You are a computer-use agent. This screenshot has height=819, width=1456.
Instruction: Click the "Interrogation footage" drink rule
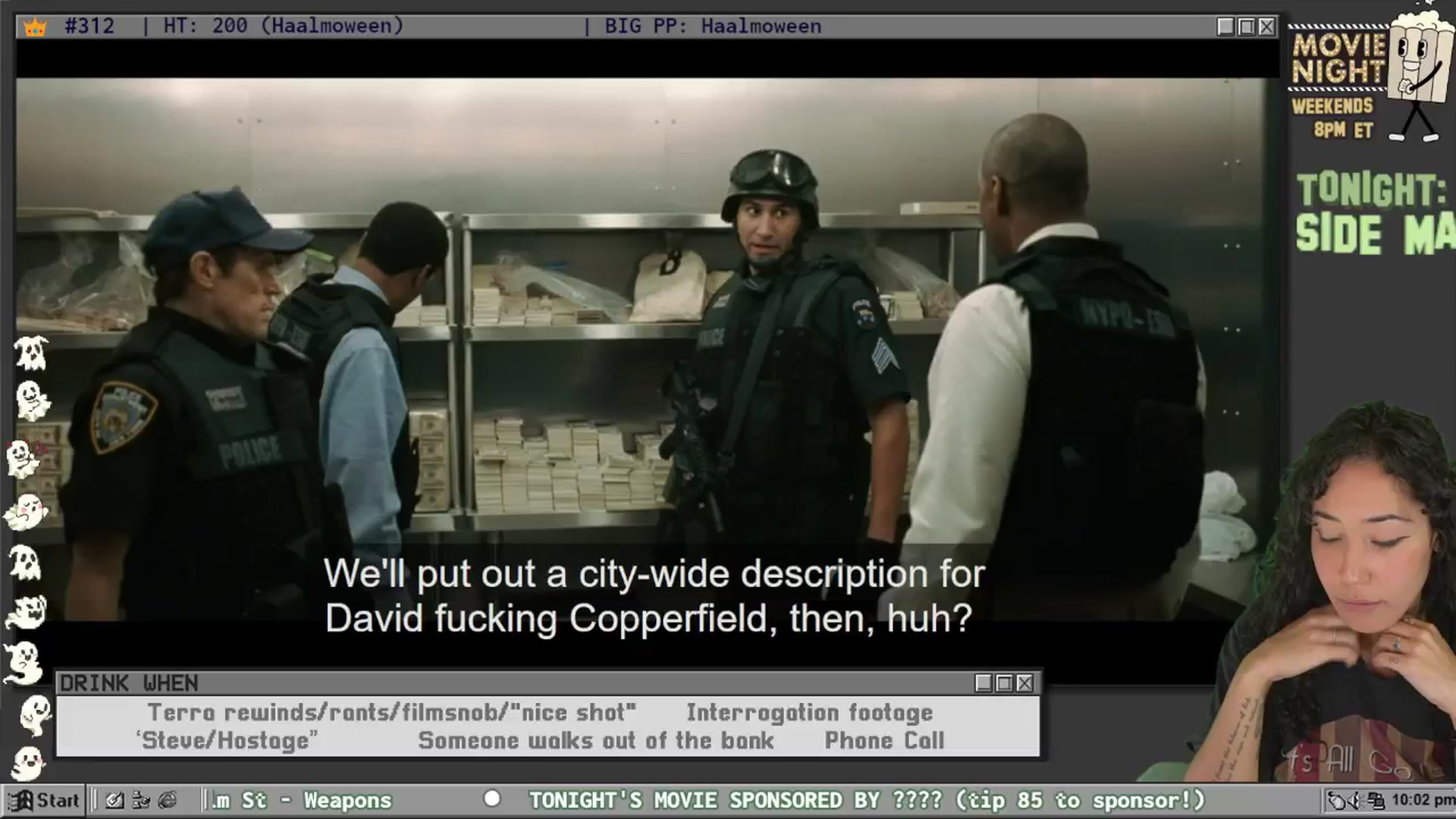coord(809,713)
